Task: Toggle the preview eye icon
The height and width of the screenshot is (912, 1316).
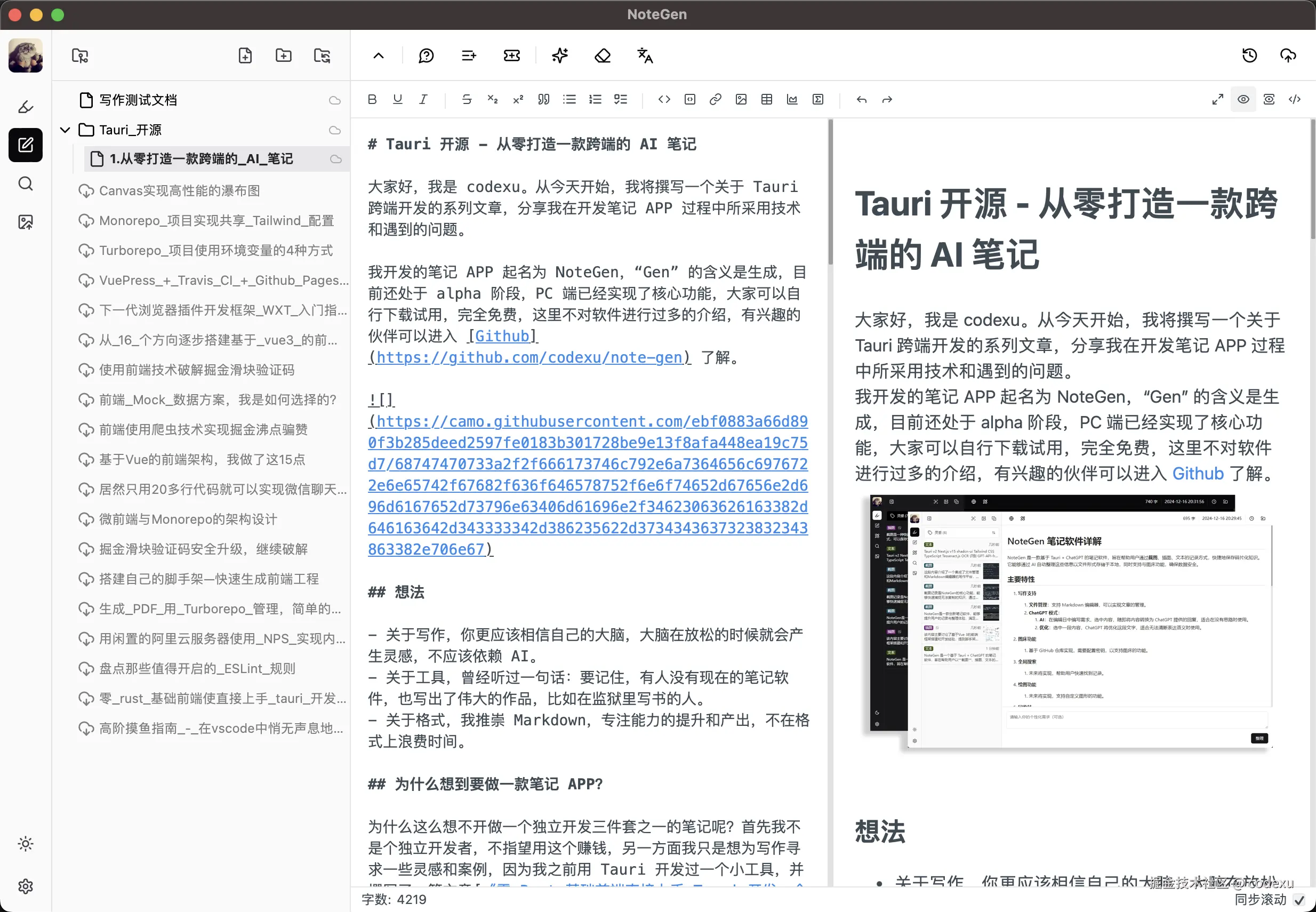Action: tap(1243, 99)
